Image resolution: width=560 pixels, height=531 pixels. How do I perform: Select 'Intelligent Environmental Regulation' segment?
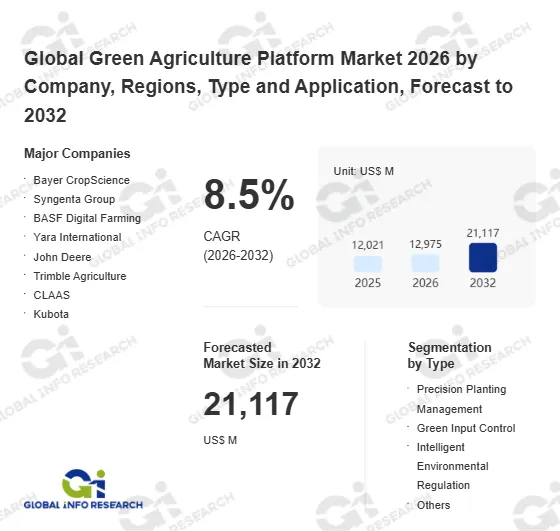point(453,466)
